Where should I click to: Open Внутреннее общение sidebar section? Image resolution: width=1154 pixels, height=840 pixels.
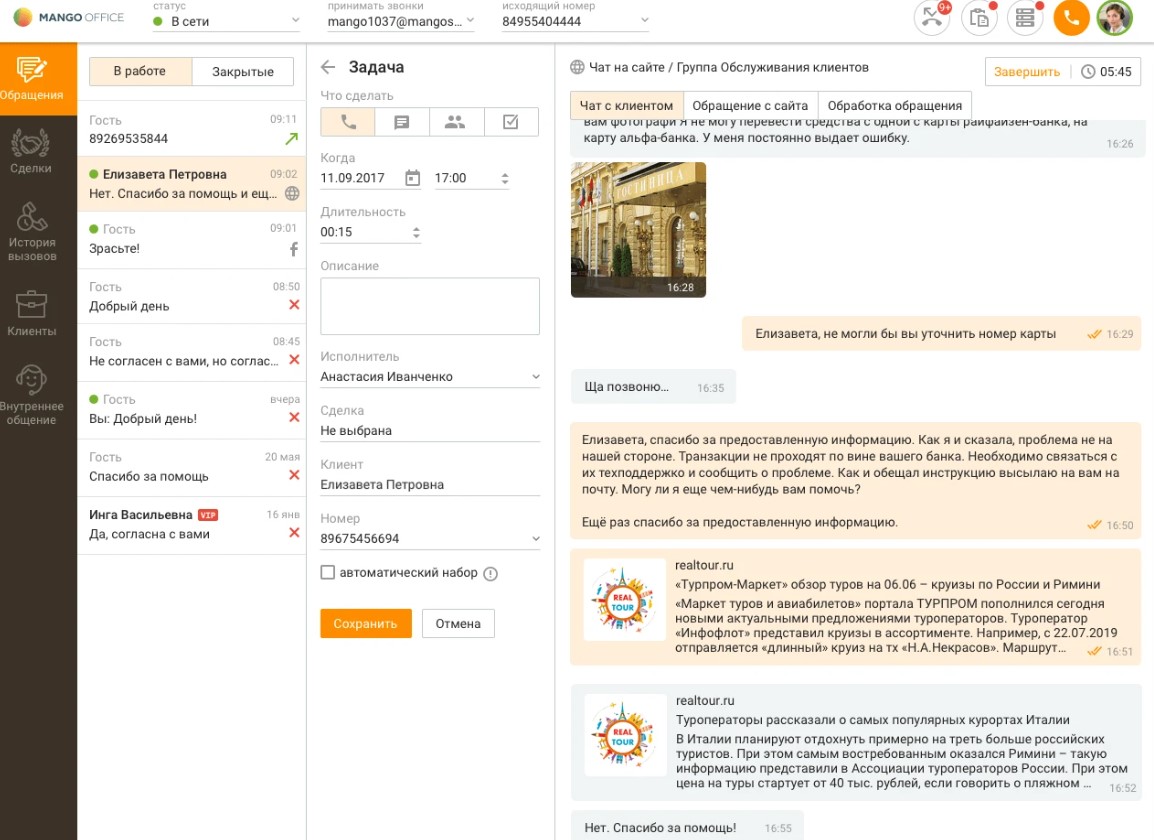point(32,394)
